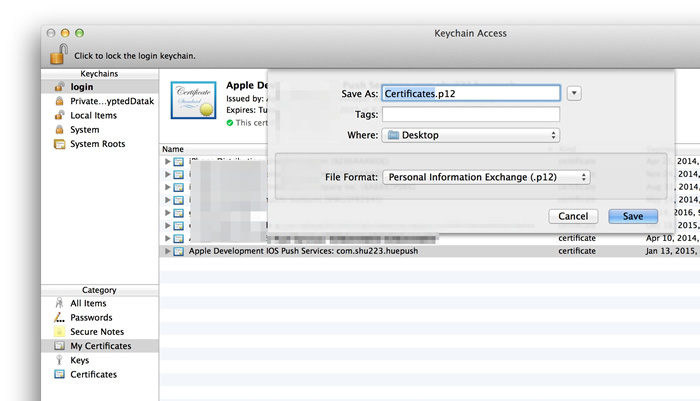Screen dimensions: 700x401
Task: Click the padlock icon to lock keychain
Action: click(x=58, y=54)
